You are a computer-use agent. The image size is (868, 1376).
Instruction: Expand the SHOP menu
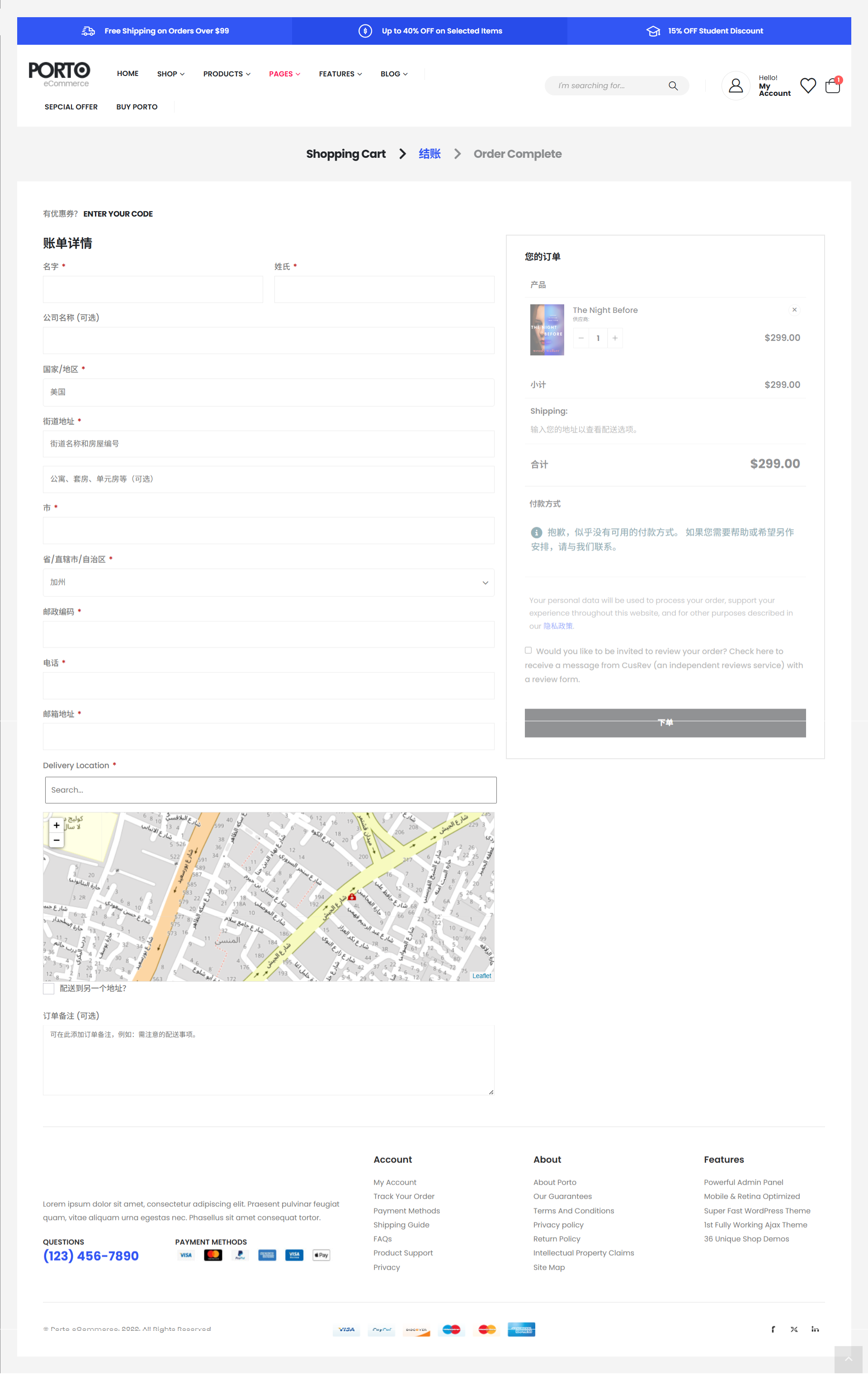(170, 74)
